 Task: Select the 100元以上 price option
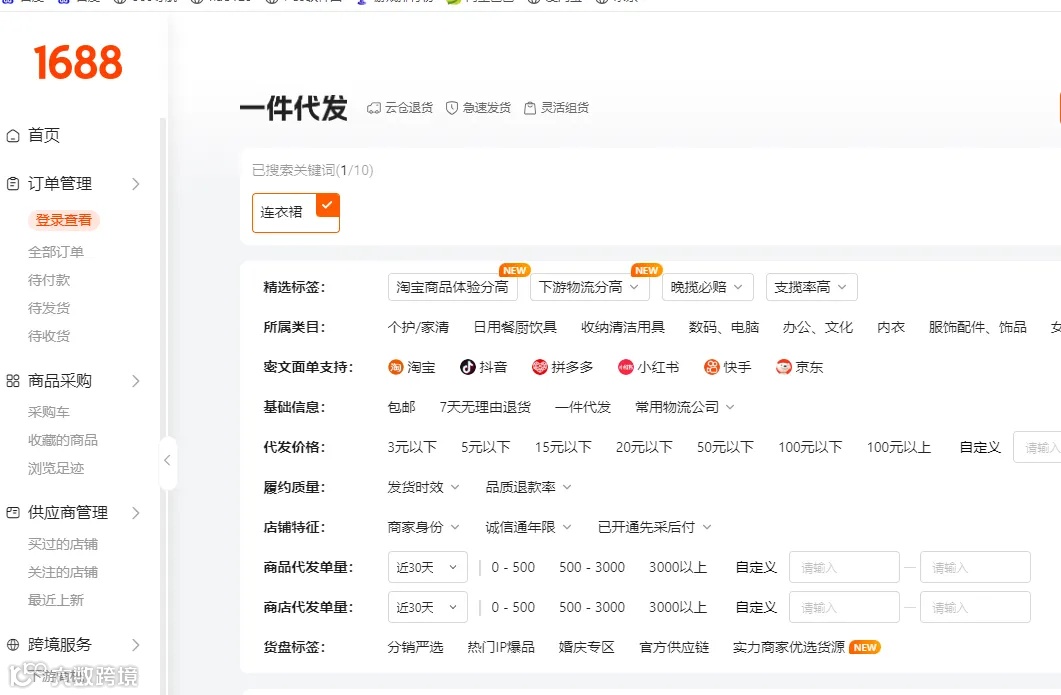click(x=899, y=447)
